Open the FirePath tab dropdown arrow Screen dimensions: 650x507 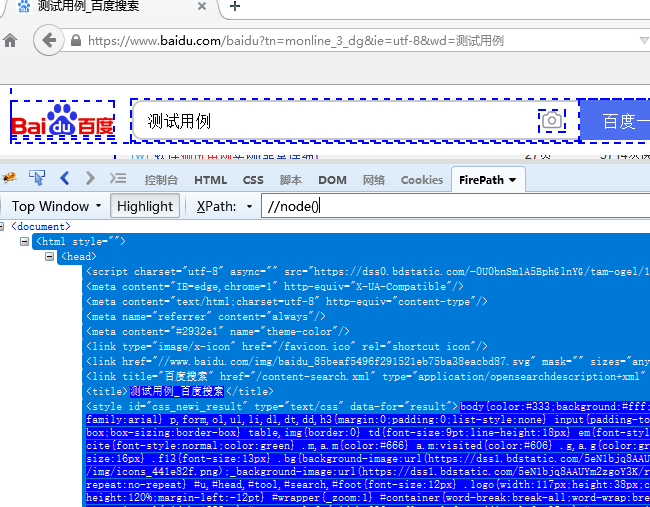[x=512, y=180]
